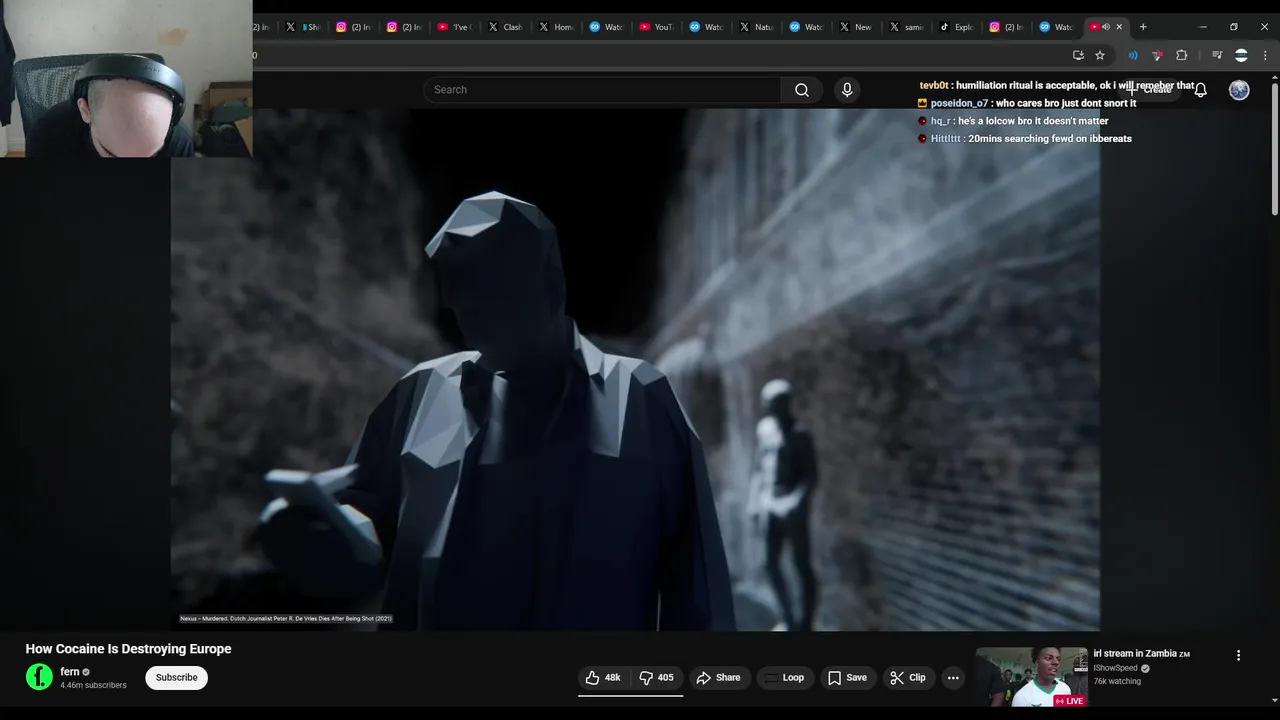
Task: Switch to the 'samir' X tab
Action: [x=907, y=27]
